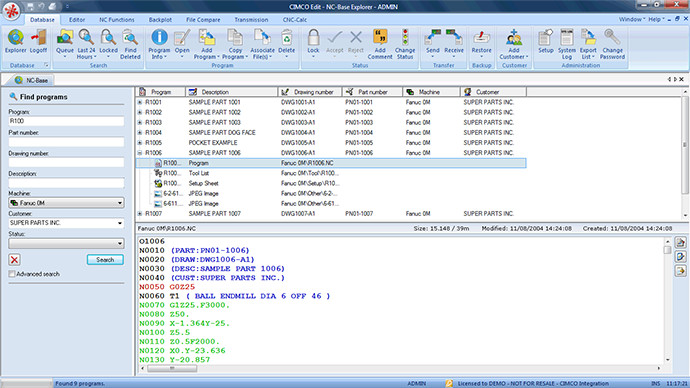The width and height of the screenshot is (690, 388).
Task: Click the Logoff icon
Action: point(38,41)
